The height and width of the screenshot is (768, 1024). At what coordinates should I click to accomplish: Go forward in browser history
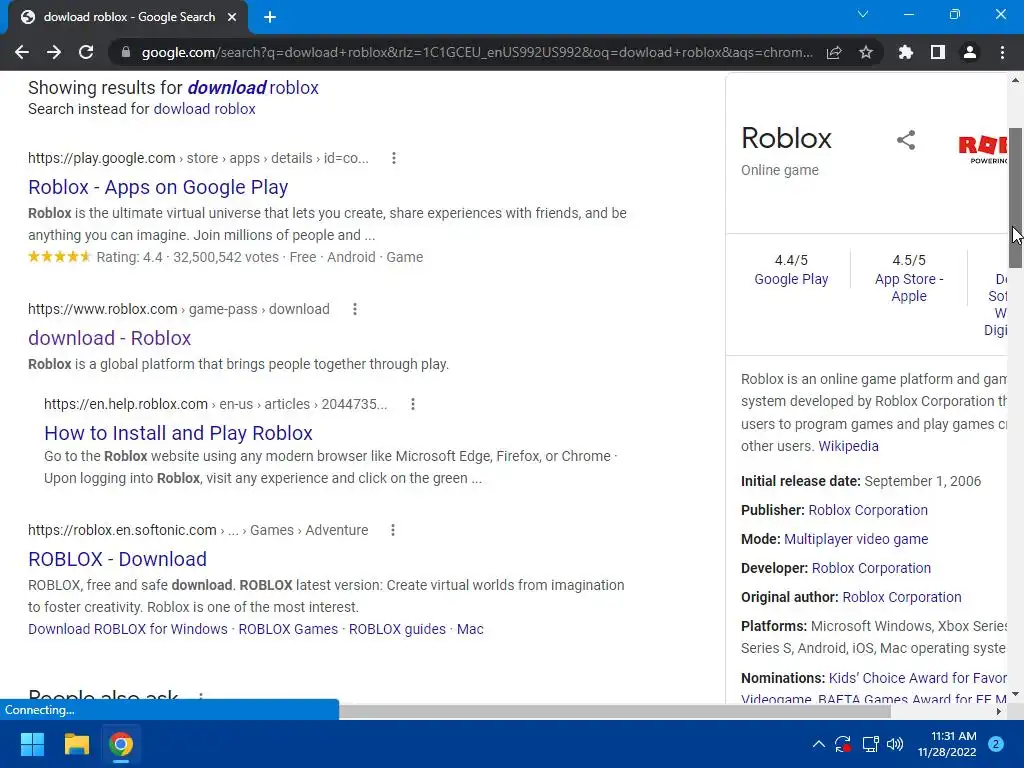click(54, 52)
